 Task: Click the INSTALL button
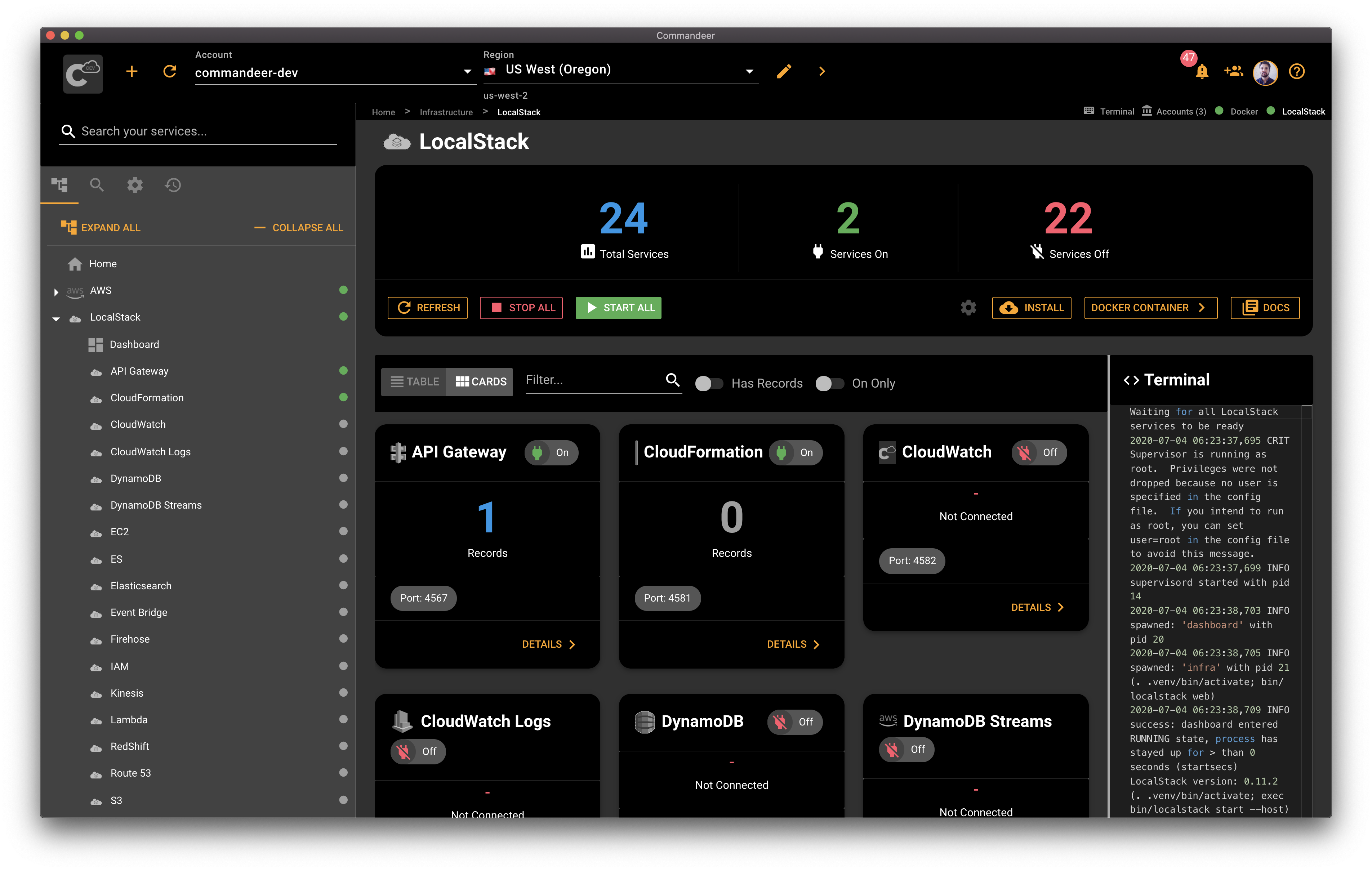point(1031,308)
